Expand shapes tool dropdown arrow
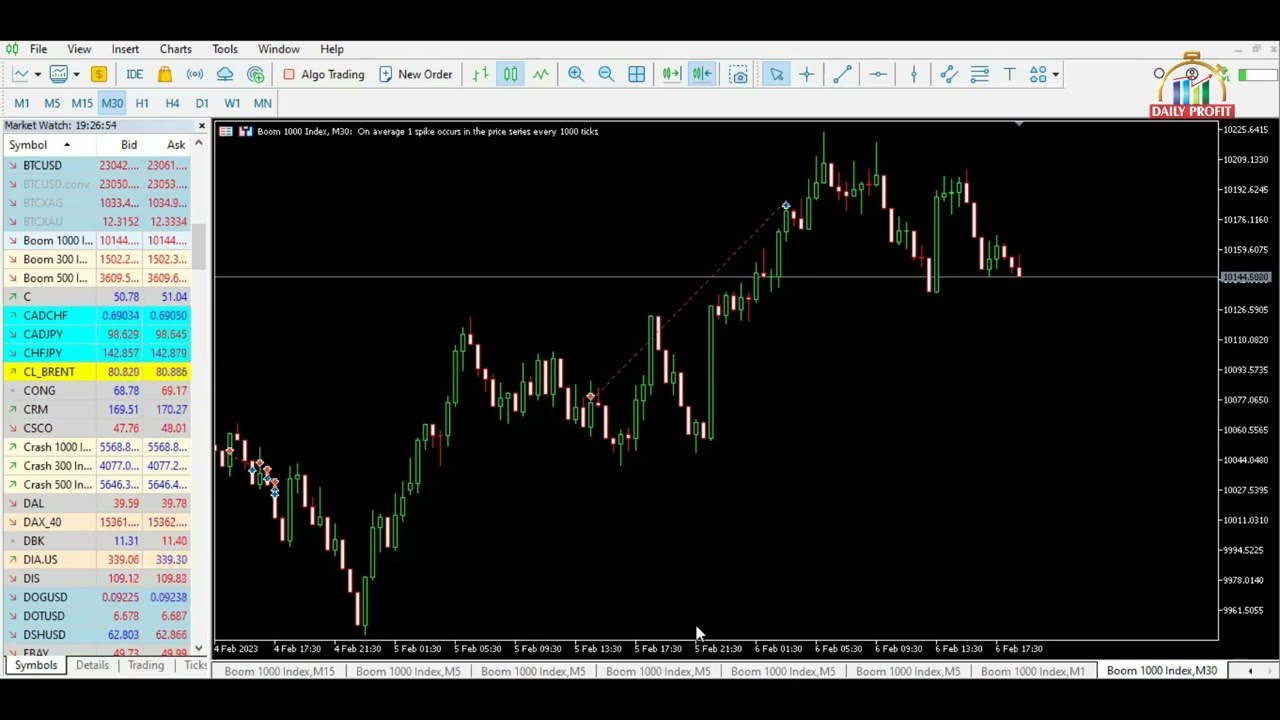This screenshot has height=720, width=1280. tap(1055, 74)
